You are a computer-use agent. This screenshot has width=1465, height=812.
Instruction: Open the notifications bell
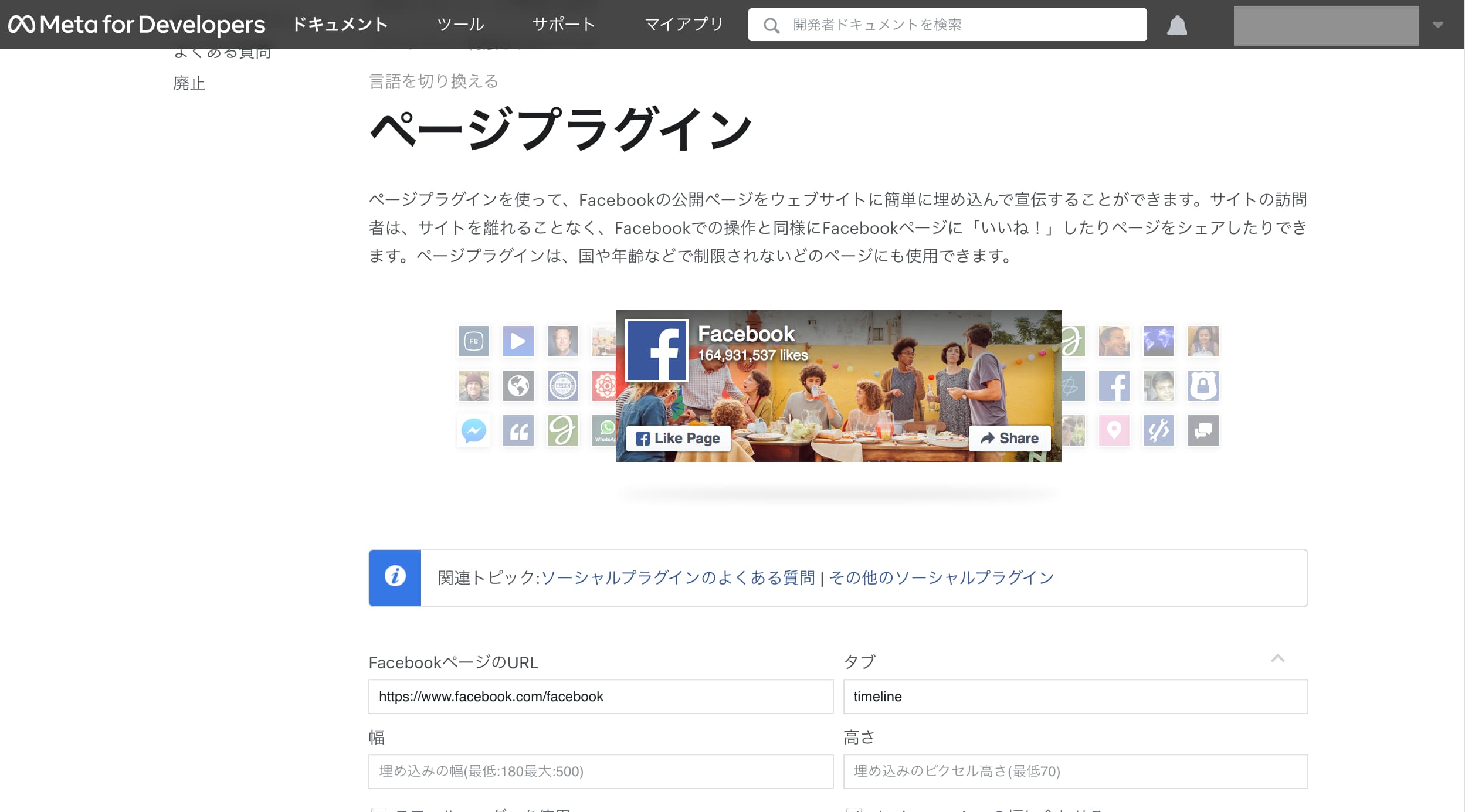click(x=1176, y=25)
